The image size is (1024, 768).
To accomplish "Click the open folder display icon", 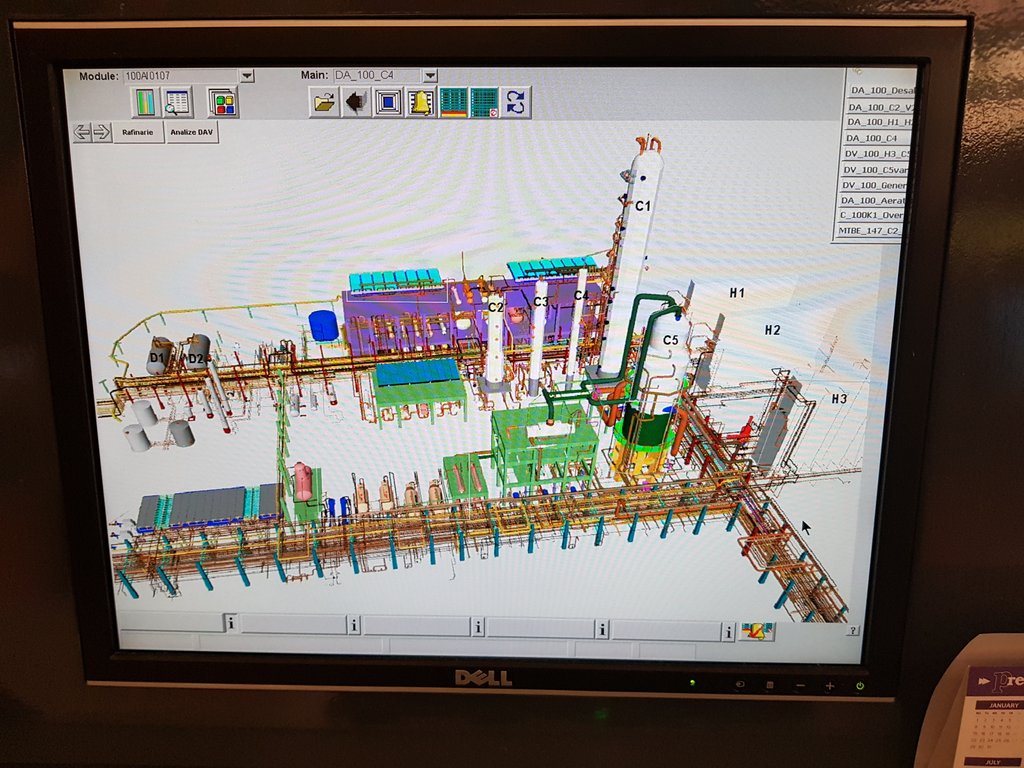I will click(325, 102).
